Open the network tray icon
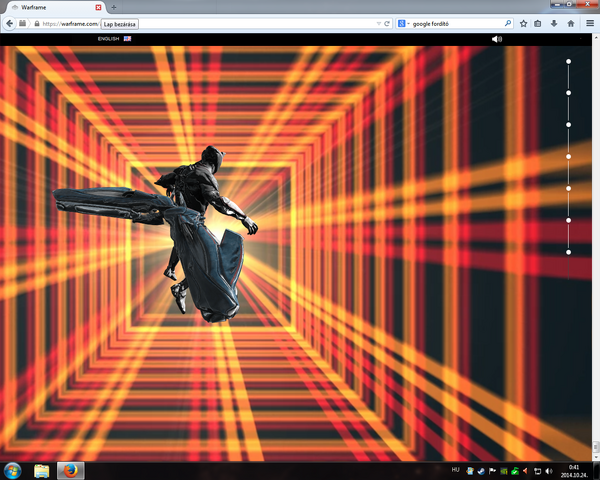This screenshot has height=480, width=600. point(538,471)
